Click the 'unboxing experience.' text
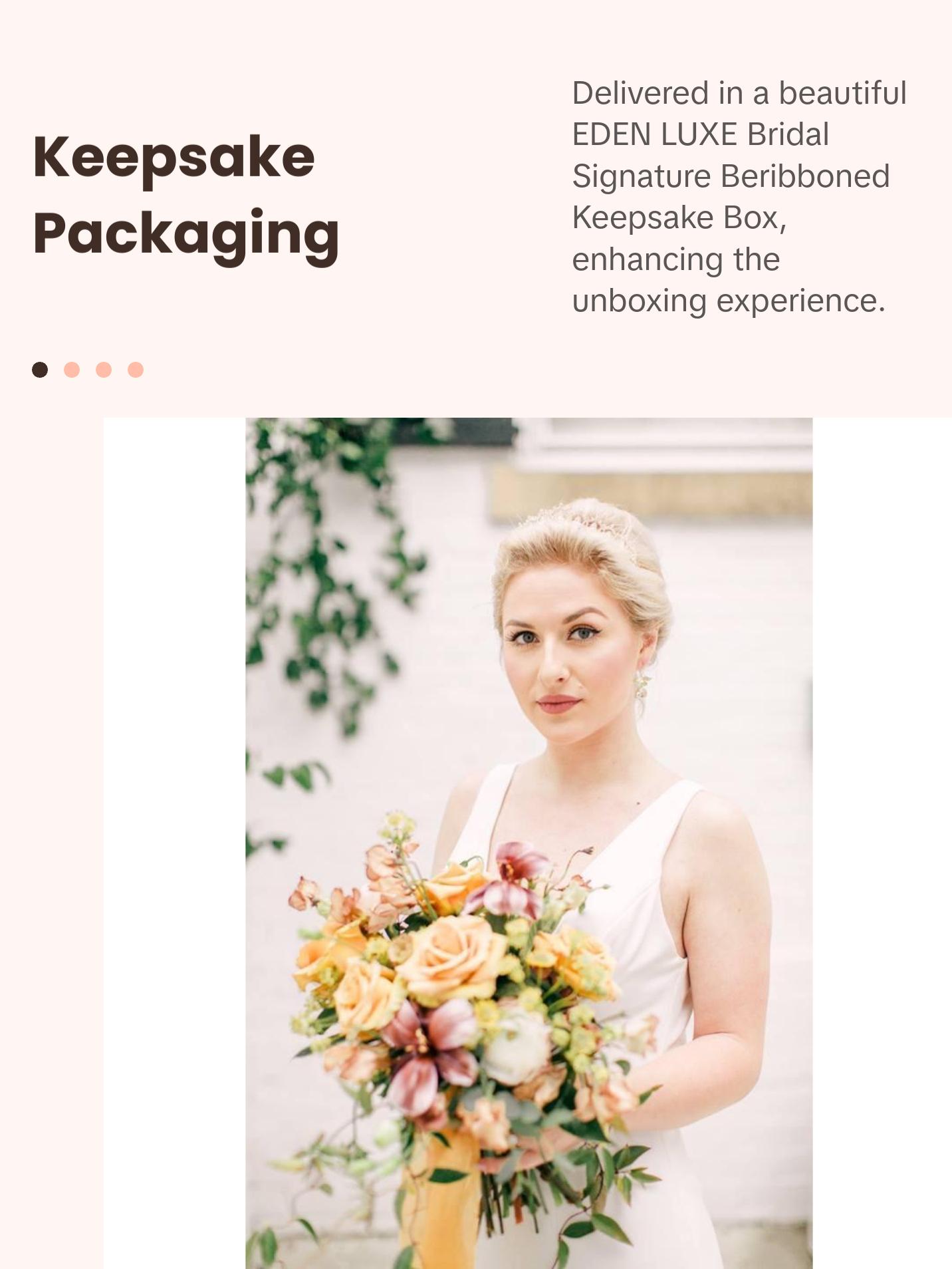 click(x=729, y=301)
